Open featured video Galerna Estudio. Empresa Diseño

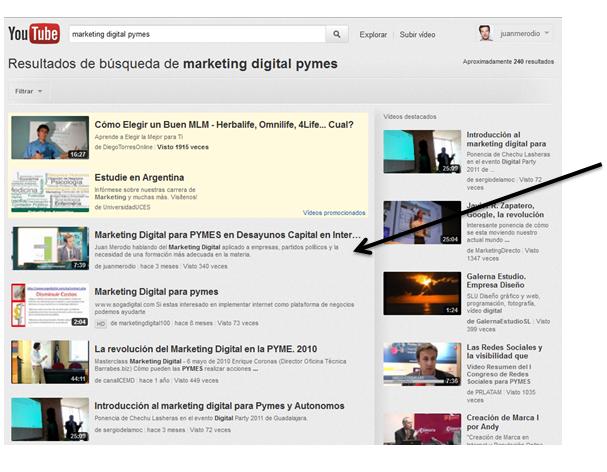tap(496, 281)
